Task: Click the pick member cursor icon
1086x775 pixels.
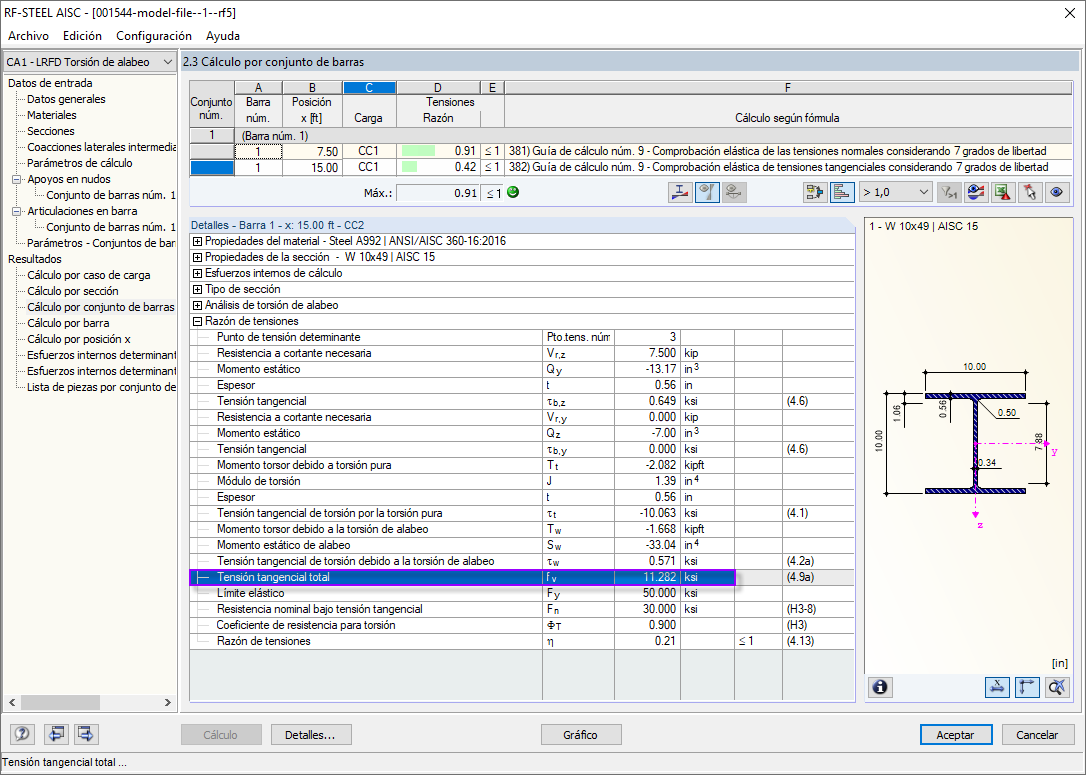Action: [1029, 192]
